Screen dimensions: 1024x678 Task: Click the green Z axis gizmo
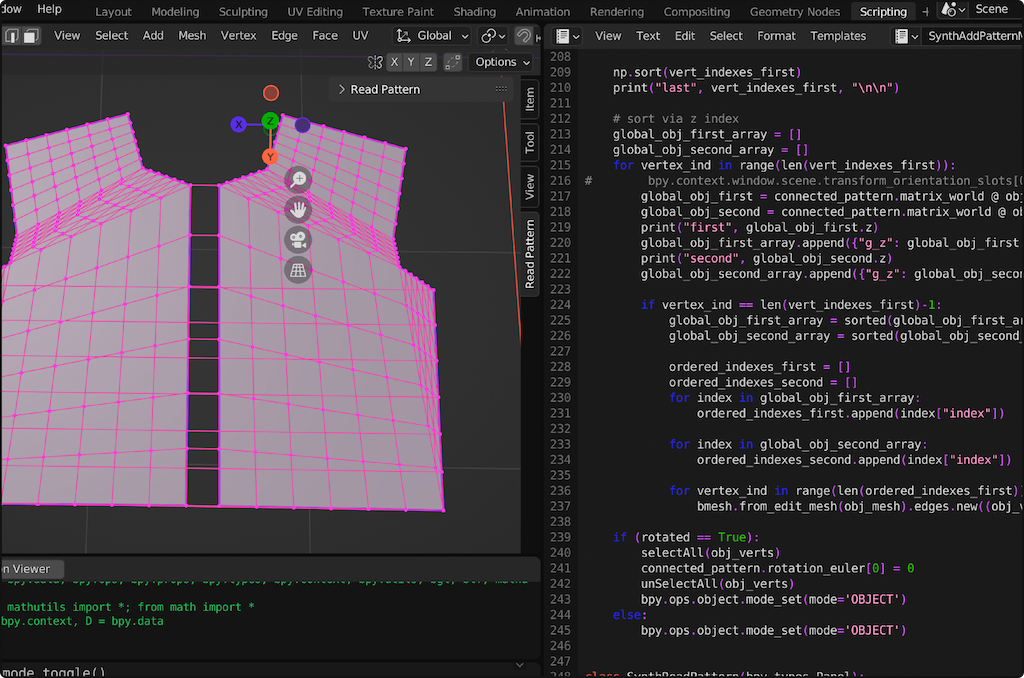(x=270, y=121)
